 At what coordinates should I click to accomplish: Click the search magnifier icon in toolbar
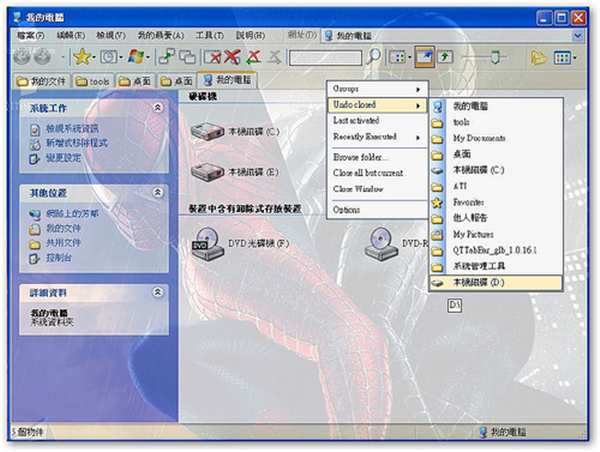(373, 57)
